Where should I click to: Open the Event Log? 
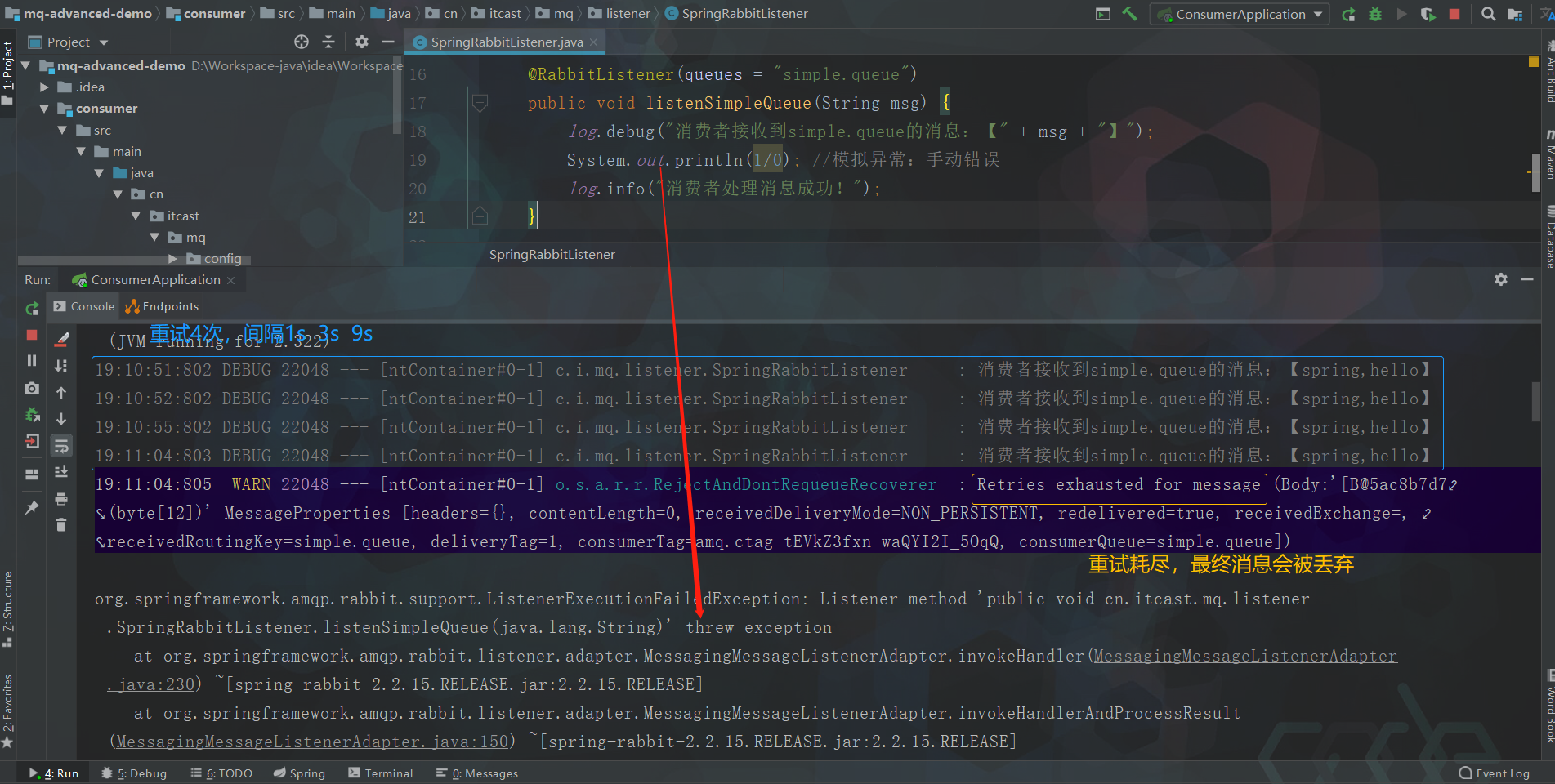tap(1495, 773)
